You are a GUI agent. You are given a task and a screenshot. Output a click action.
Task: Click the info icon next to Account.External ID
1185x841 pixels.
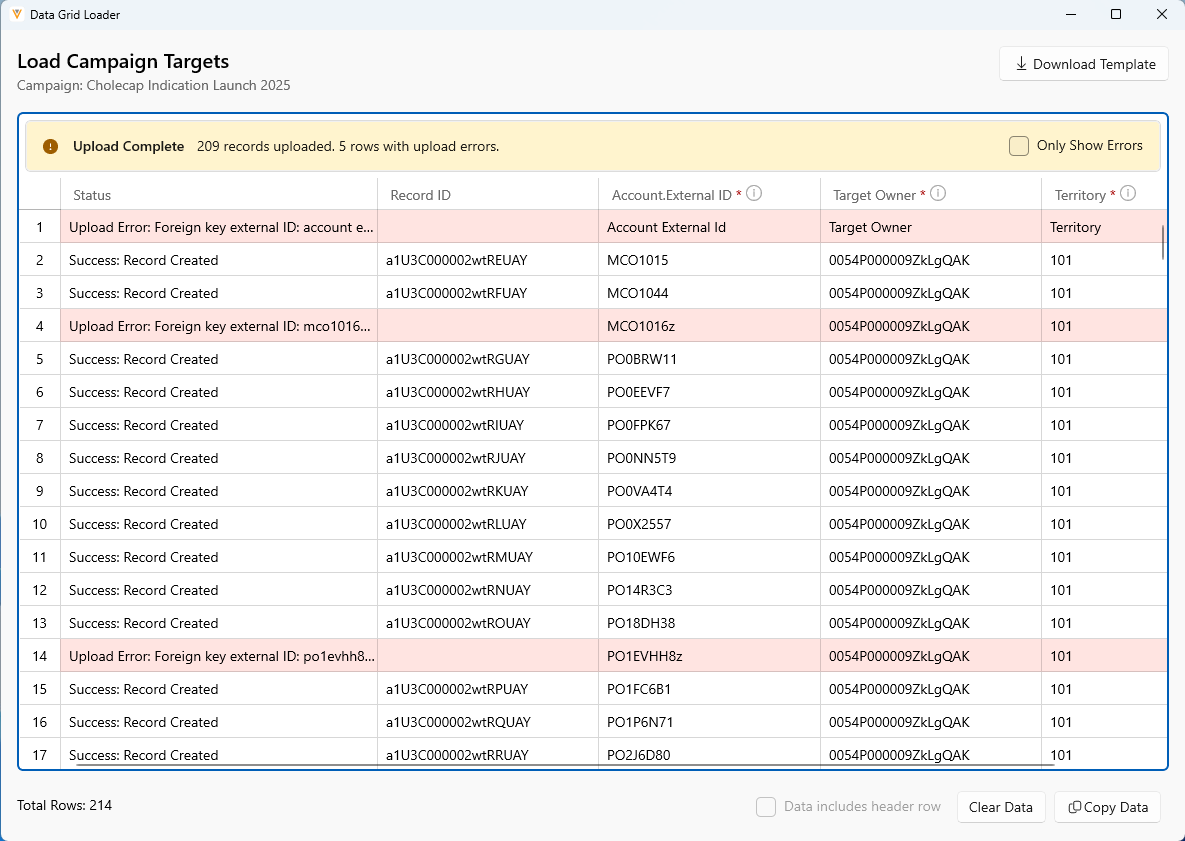pos(754,194)
